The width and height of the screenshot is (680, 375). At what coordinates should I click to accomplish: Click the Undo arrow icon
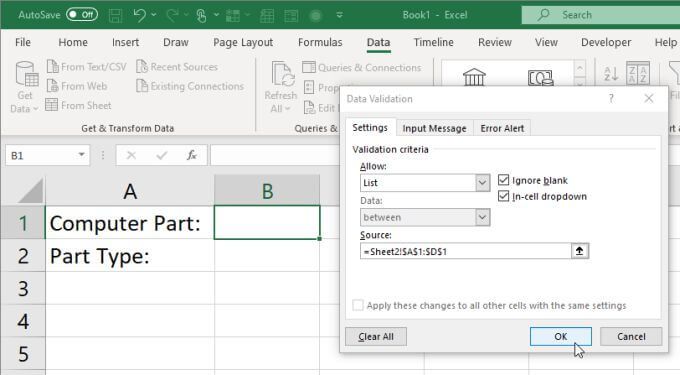pos(140,16)
